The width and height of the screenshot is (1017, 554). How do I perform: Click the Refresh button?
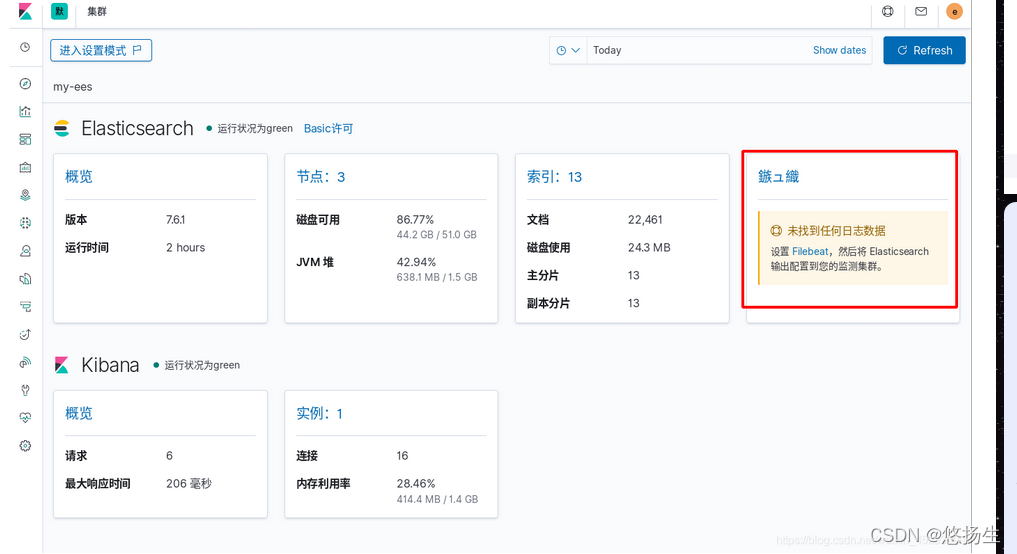924,50
